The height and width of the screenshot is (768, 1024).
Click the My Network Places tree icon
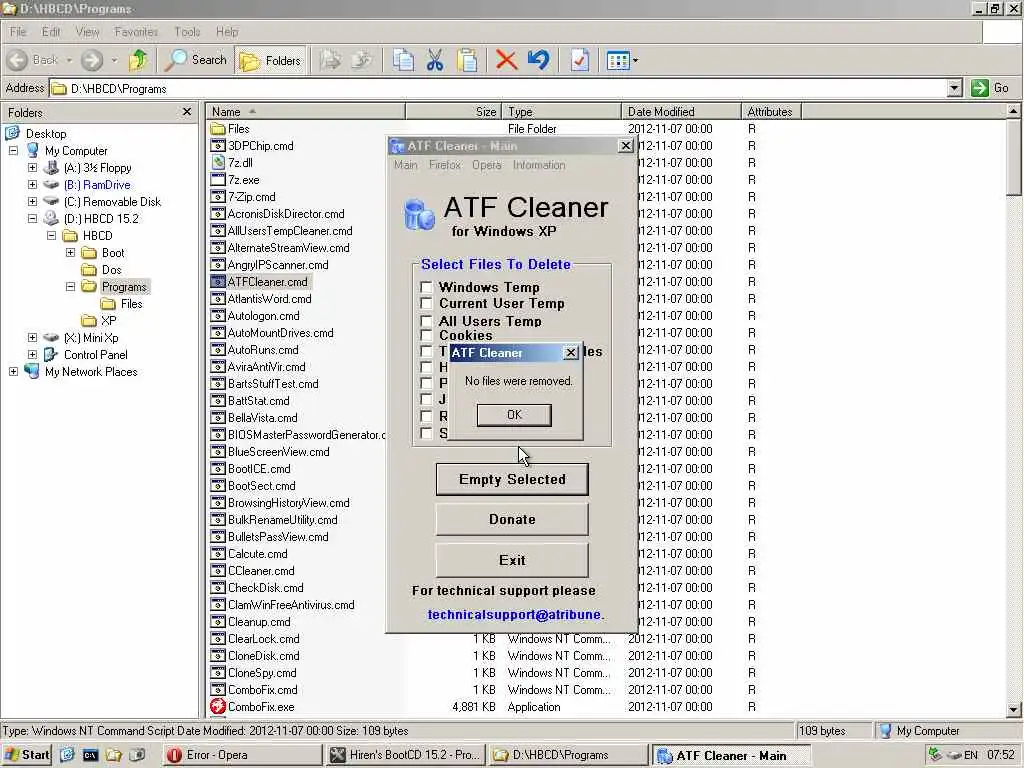[x=32, y=372]
